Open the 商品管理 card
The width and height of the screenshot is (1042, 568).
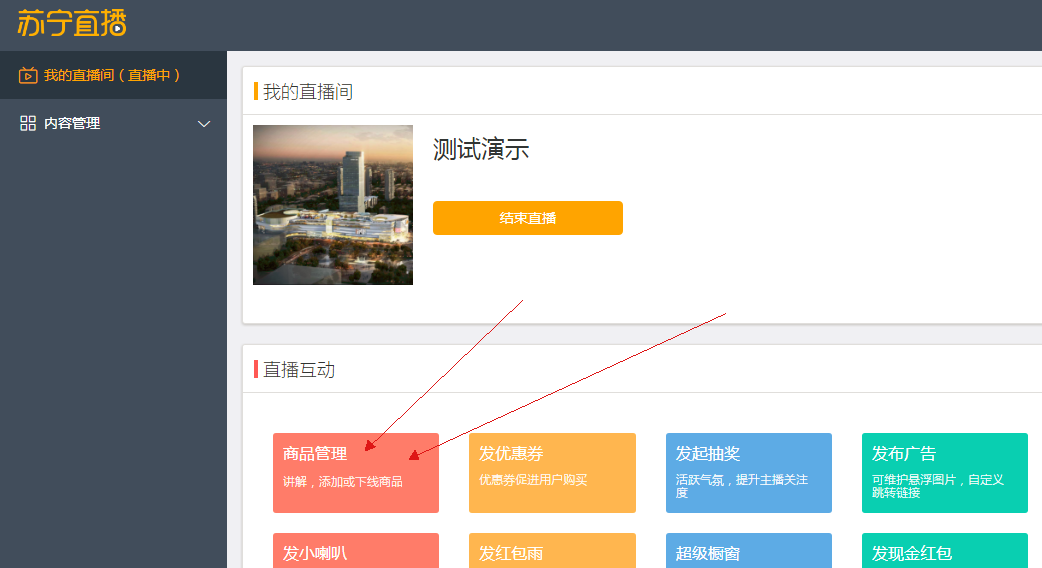pyautogui.click(x=356, y=473)
